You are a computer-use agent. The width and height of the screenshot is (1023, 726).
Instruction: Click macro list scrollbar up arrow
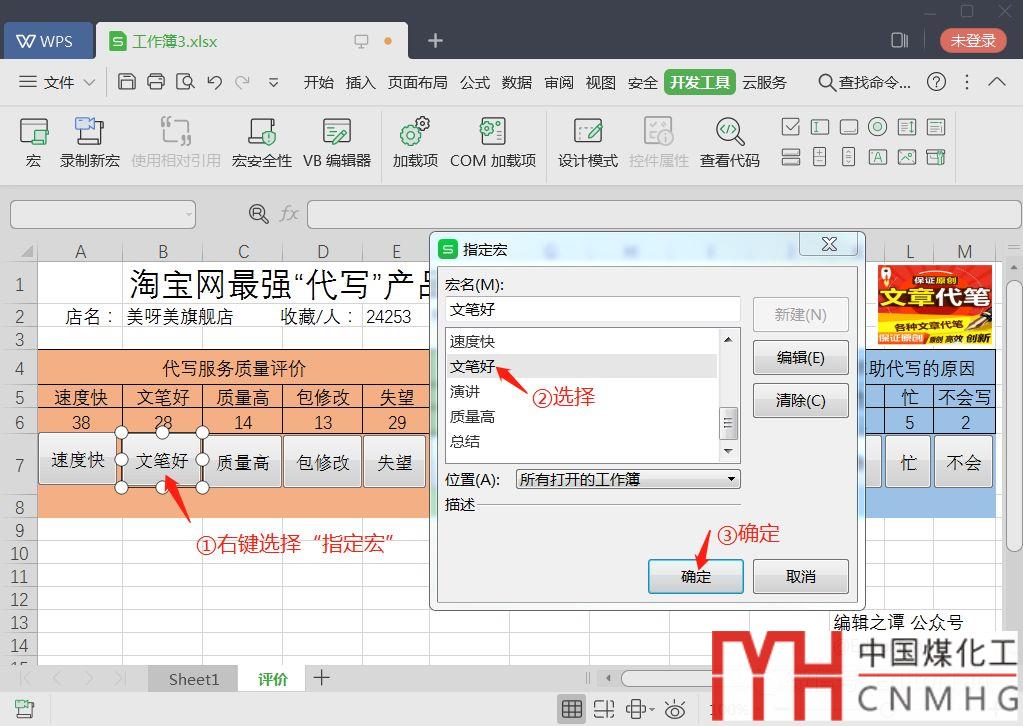(728, 339)
